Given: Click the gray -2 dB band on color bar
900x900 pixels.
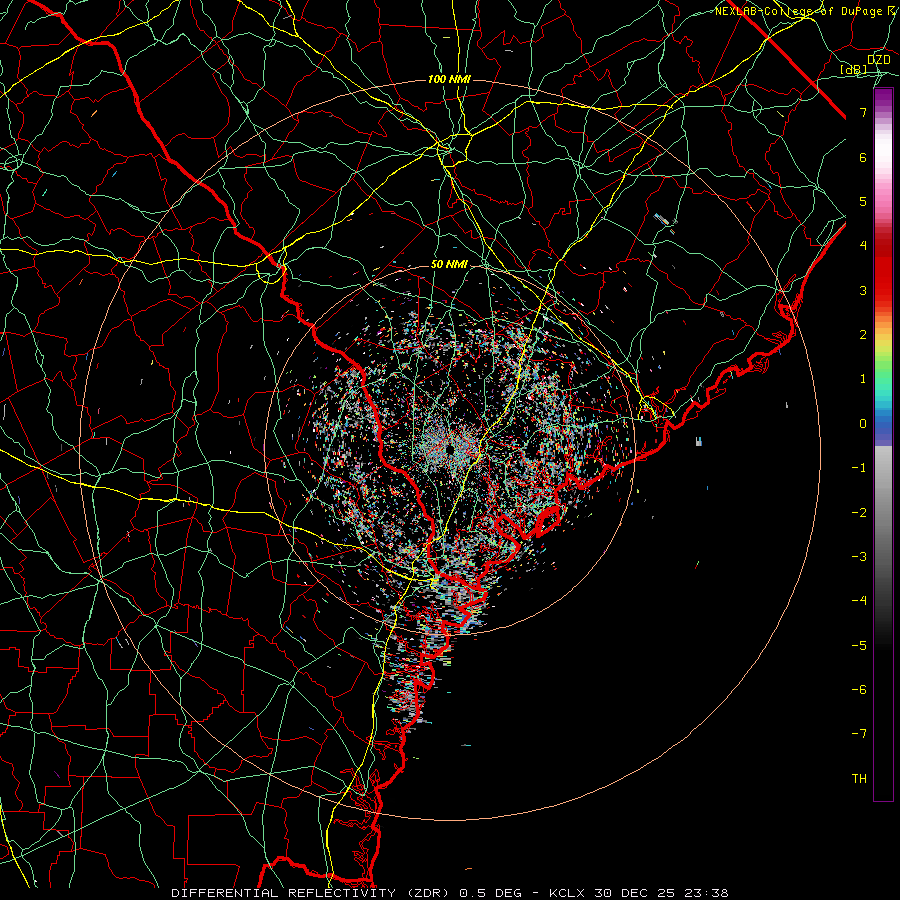Looking at the screenshot, I should click(x=883, y=512).
